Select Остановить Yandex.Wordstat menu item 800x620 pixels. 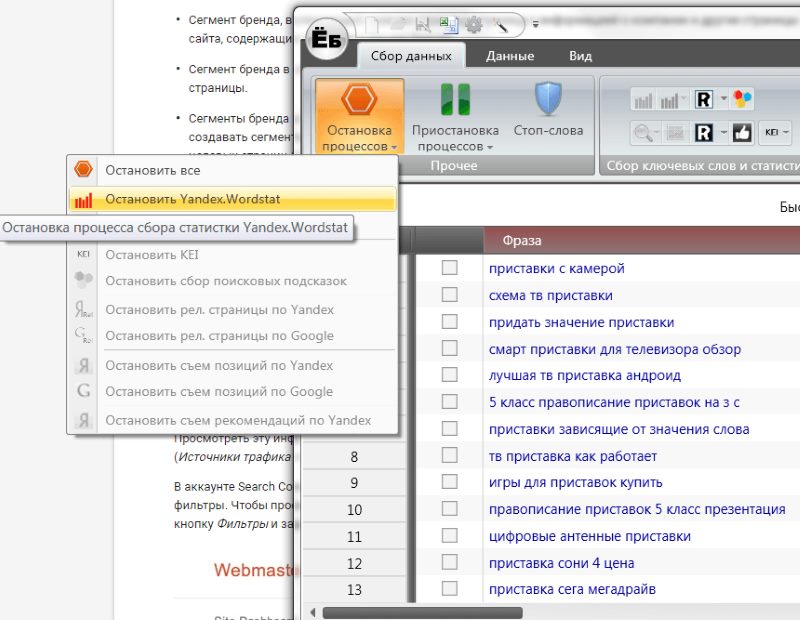[x=232, y=199]
